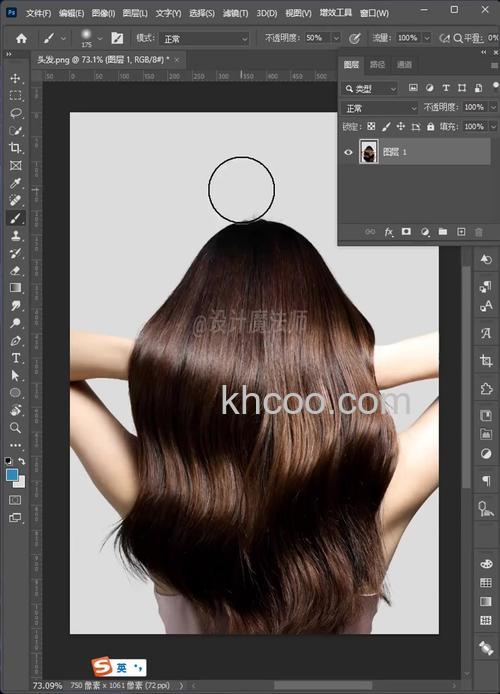500x694 pixels.
Task: Open the Brush Settings panel icon
Action: (x=117, y=39)
